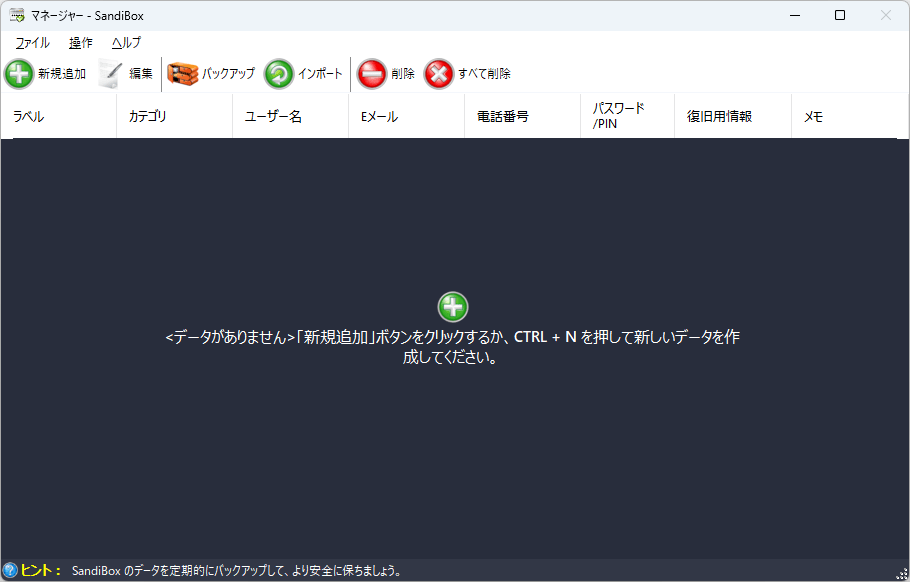Viewport: 910px width, 582px height.
Task: Click the green インポート arrow icon
Action: pos(279,74)
